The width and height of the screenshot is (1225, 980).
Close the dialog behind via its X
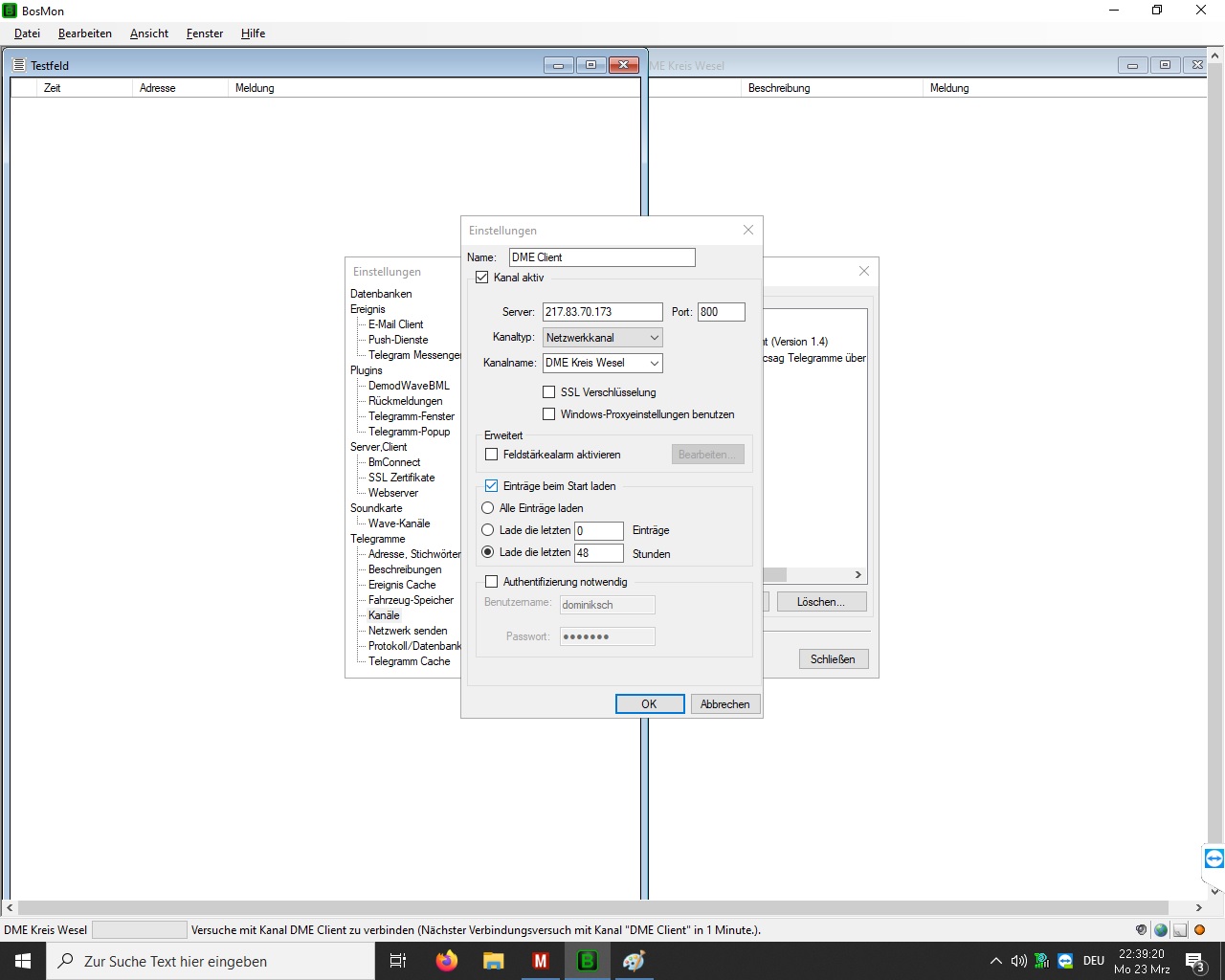pos(864,271)
